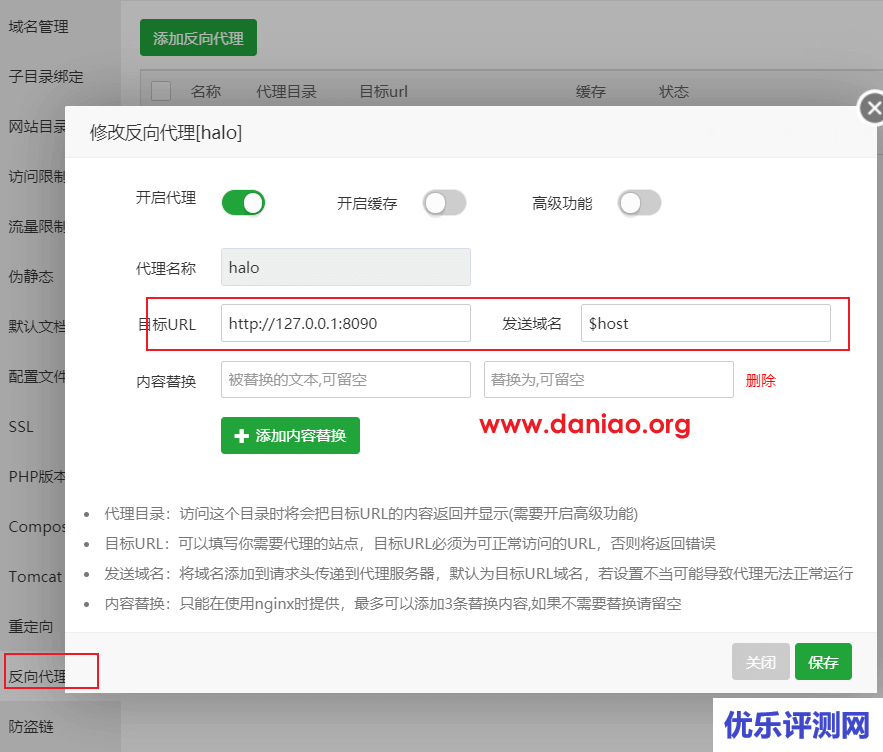Click the 添加反向代理 button

[198, 38]
